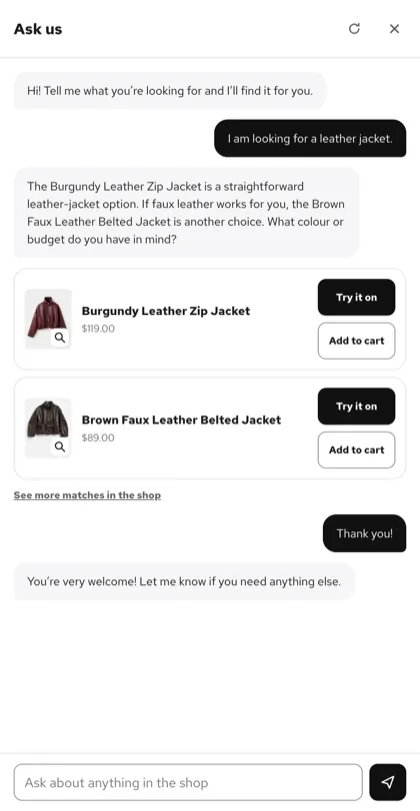
Task: Try on the Burgundy Leather Zip Jacket
Action: point(356,297)
